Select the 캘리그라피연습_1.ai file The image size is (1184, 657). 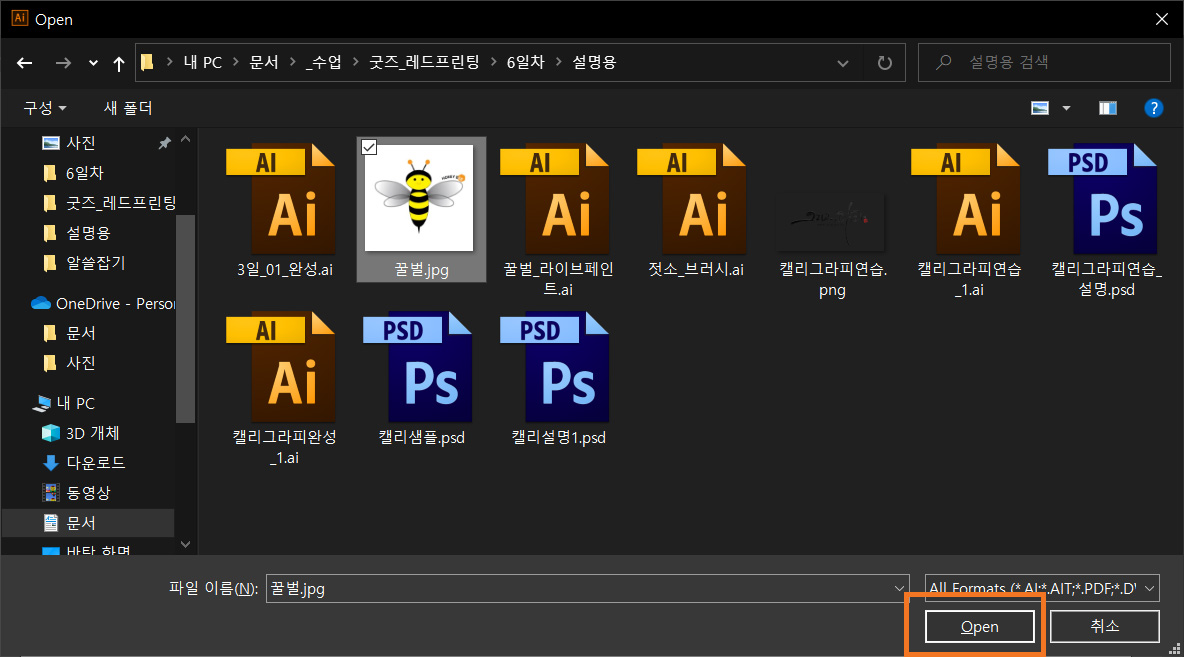pyautogui.click(x=969, y=219)
